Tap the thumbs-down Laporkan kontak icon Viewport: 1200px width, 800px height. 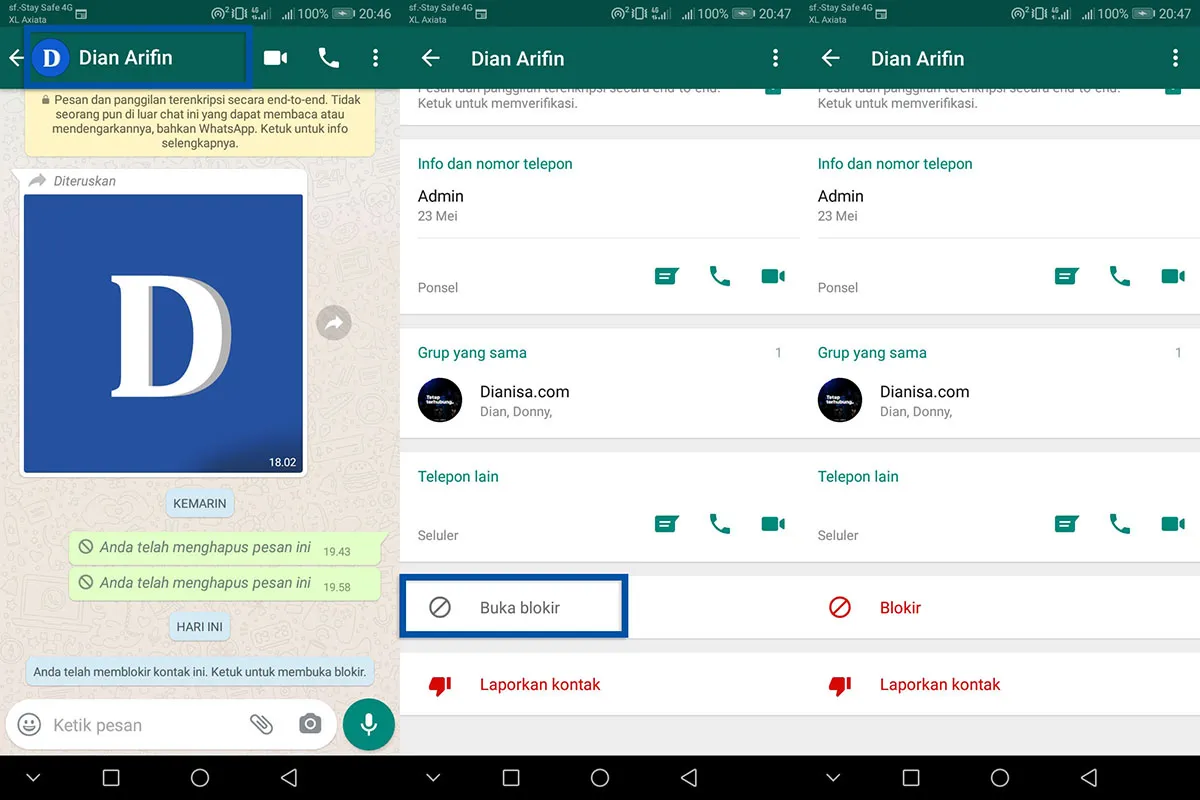tap(440, 684)
